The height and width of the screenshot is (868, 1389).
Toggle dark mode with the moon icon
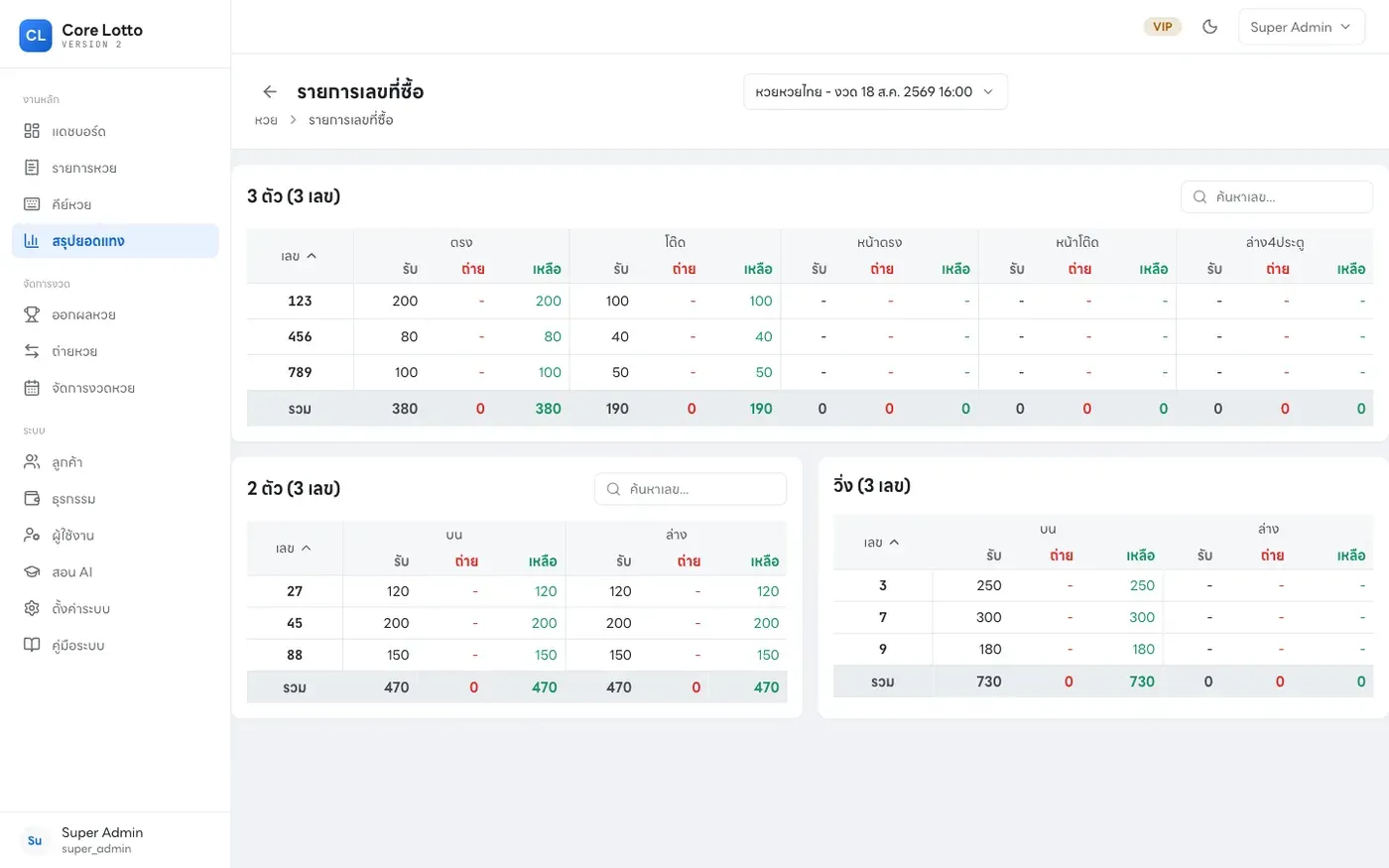pos(1209,27)
